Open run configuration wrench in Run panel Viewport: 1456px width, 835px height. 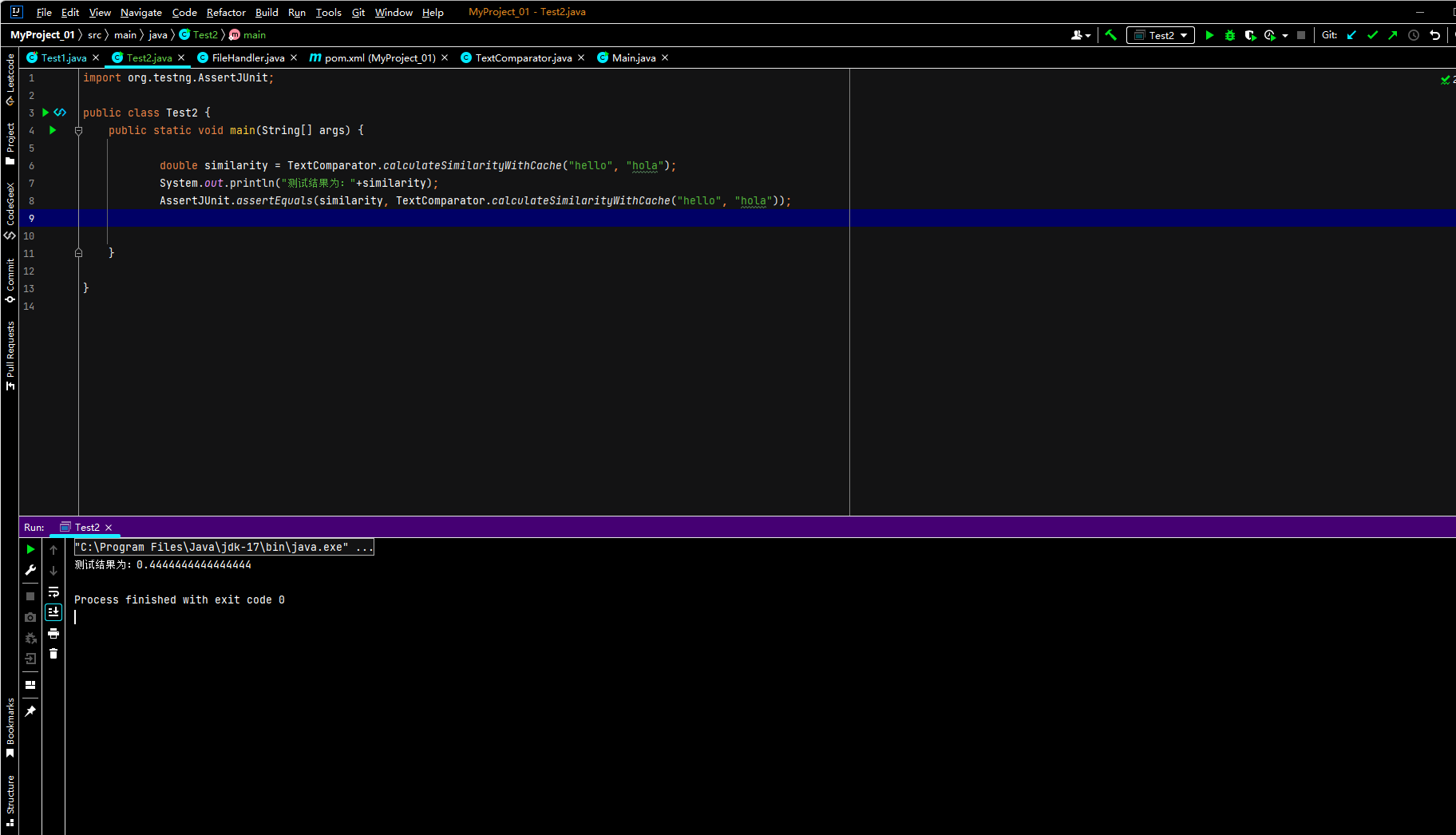30,570
